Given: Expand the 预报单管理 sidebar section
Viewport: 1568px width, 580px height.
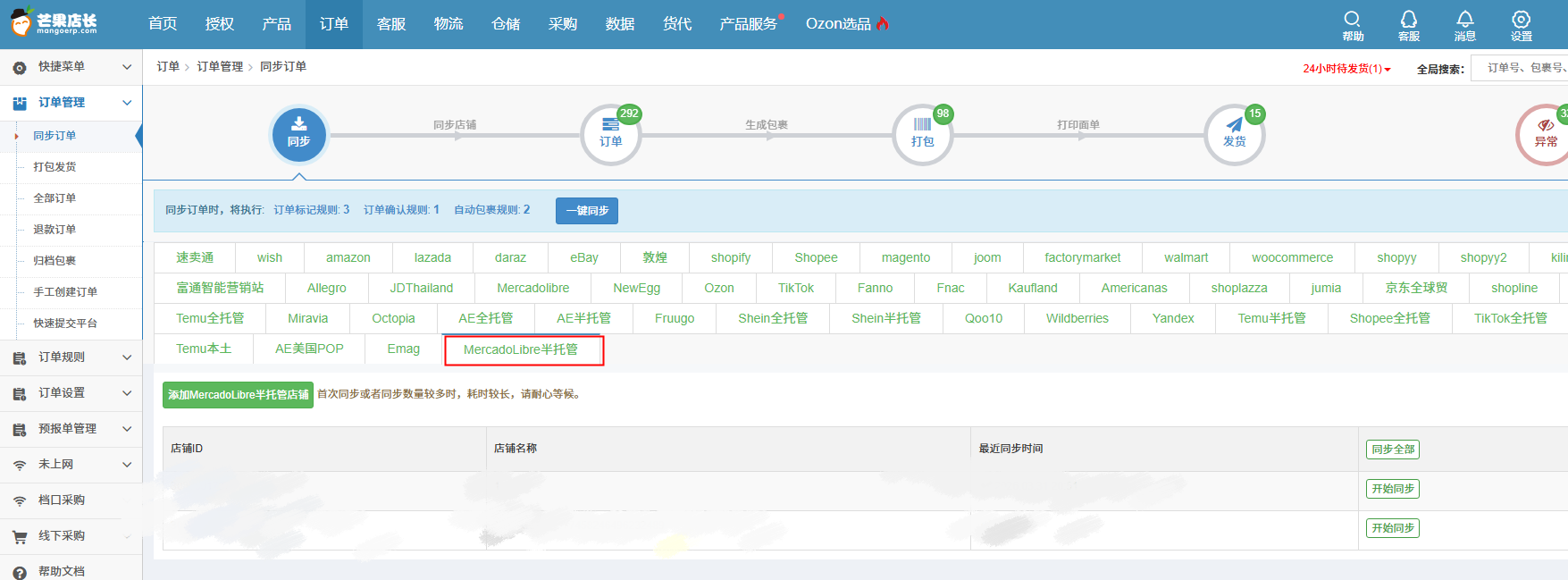Looking at the screenshot, I should point(71,429).
